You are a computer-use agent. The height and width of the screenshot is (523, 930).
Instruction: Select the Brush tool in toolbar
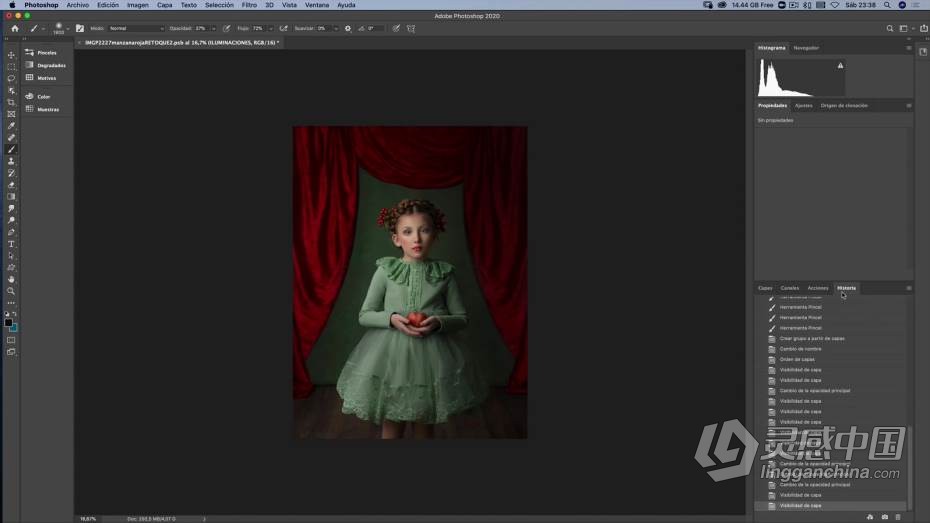click(x=11, y=149)
